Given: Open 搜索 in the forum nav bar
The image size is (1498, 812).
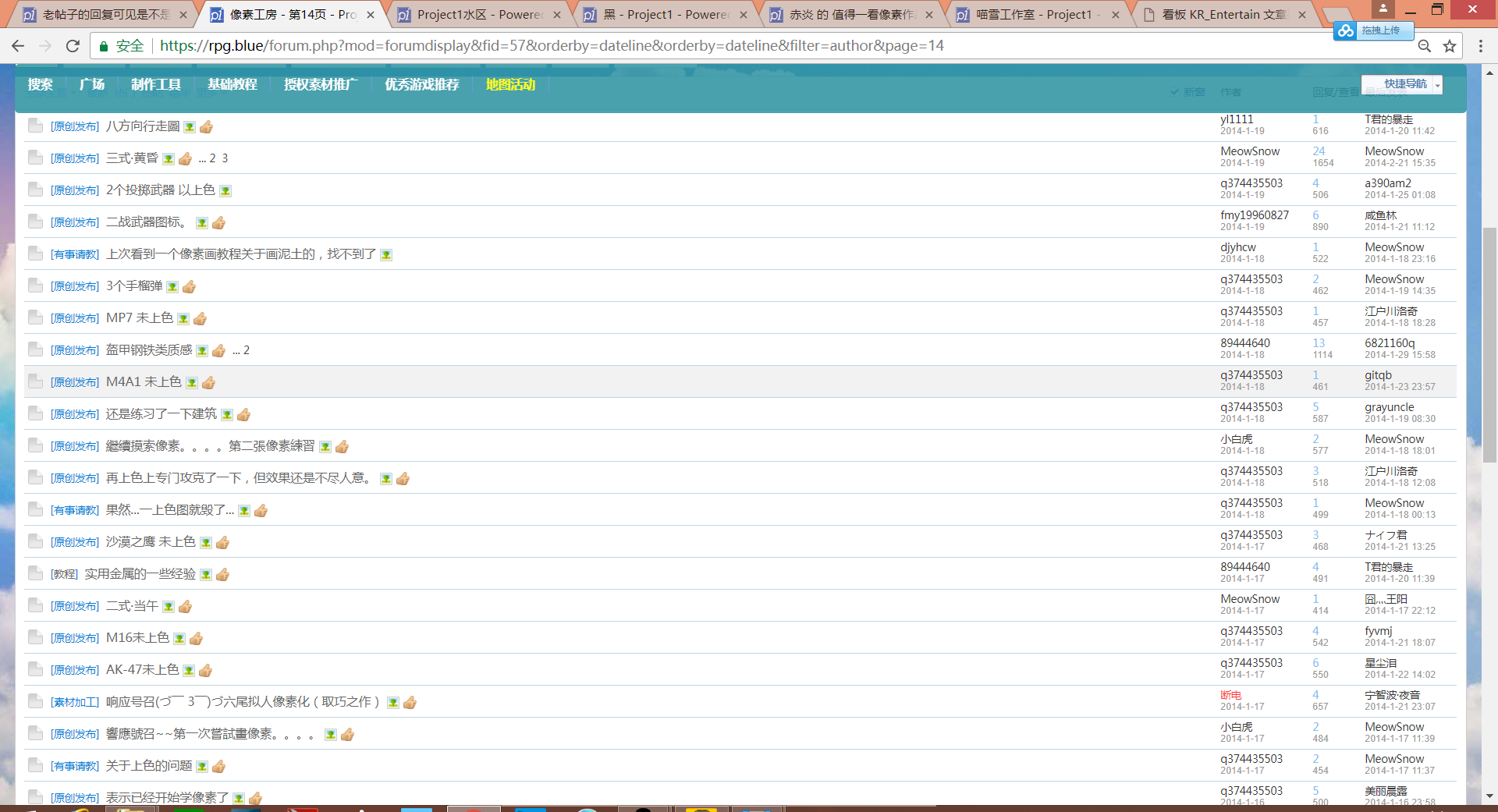Looking at the screenshot, I should click(x=41, y=84).
